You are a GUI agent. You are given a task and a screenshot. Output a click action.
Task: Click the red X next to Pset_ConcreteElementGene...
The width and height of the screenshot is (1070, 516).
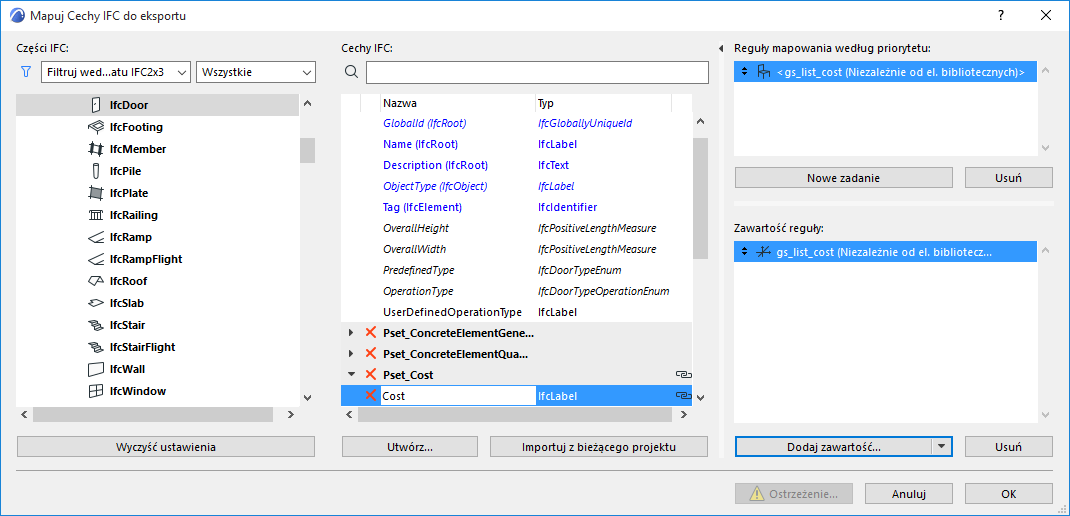pos(371,332)
